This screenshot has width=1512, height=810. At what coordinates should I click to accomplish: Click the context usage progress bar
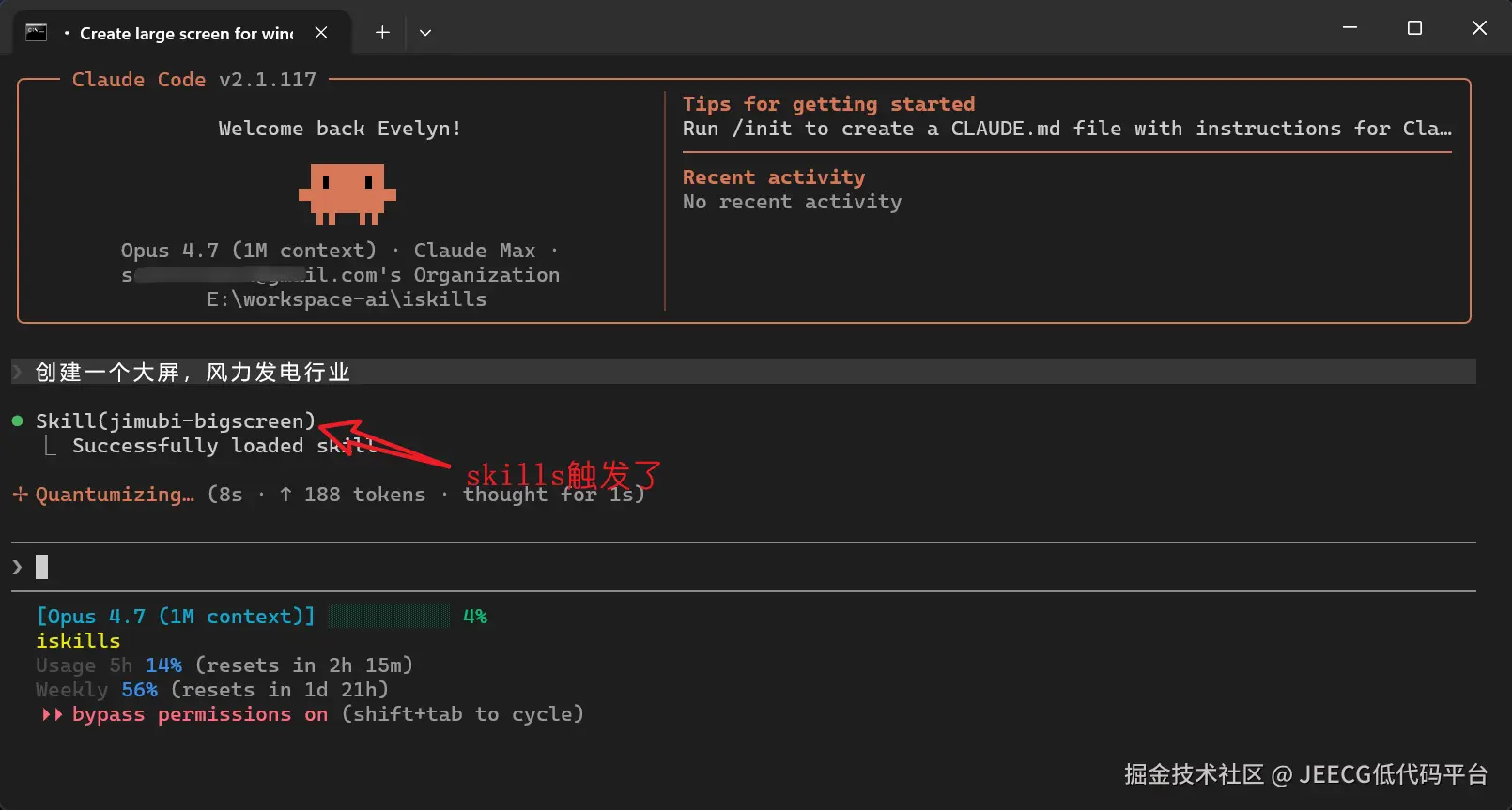point(389,617)
